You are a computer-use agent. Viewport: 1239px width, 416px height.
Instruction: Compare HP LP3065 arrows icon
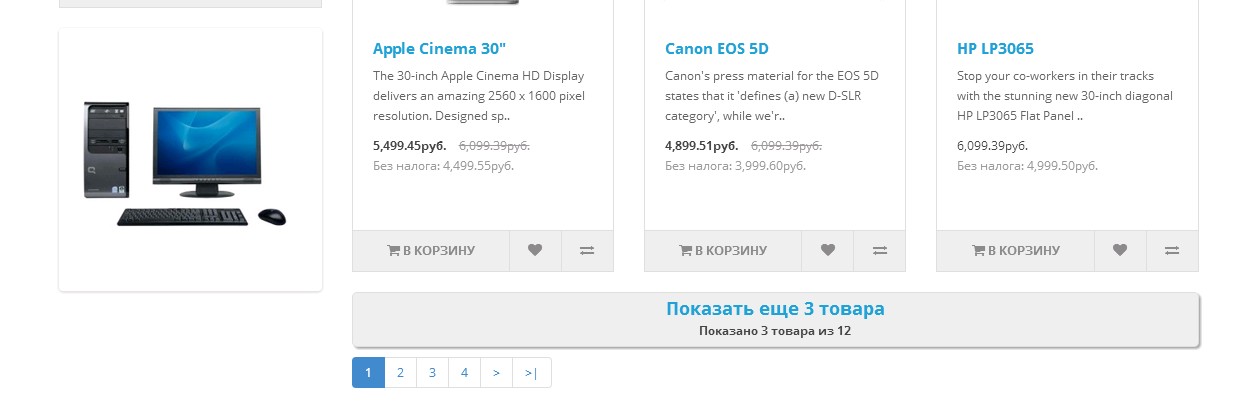(x=1172, y=251)
